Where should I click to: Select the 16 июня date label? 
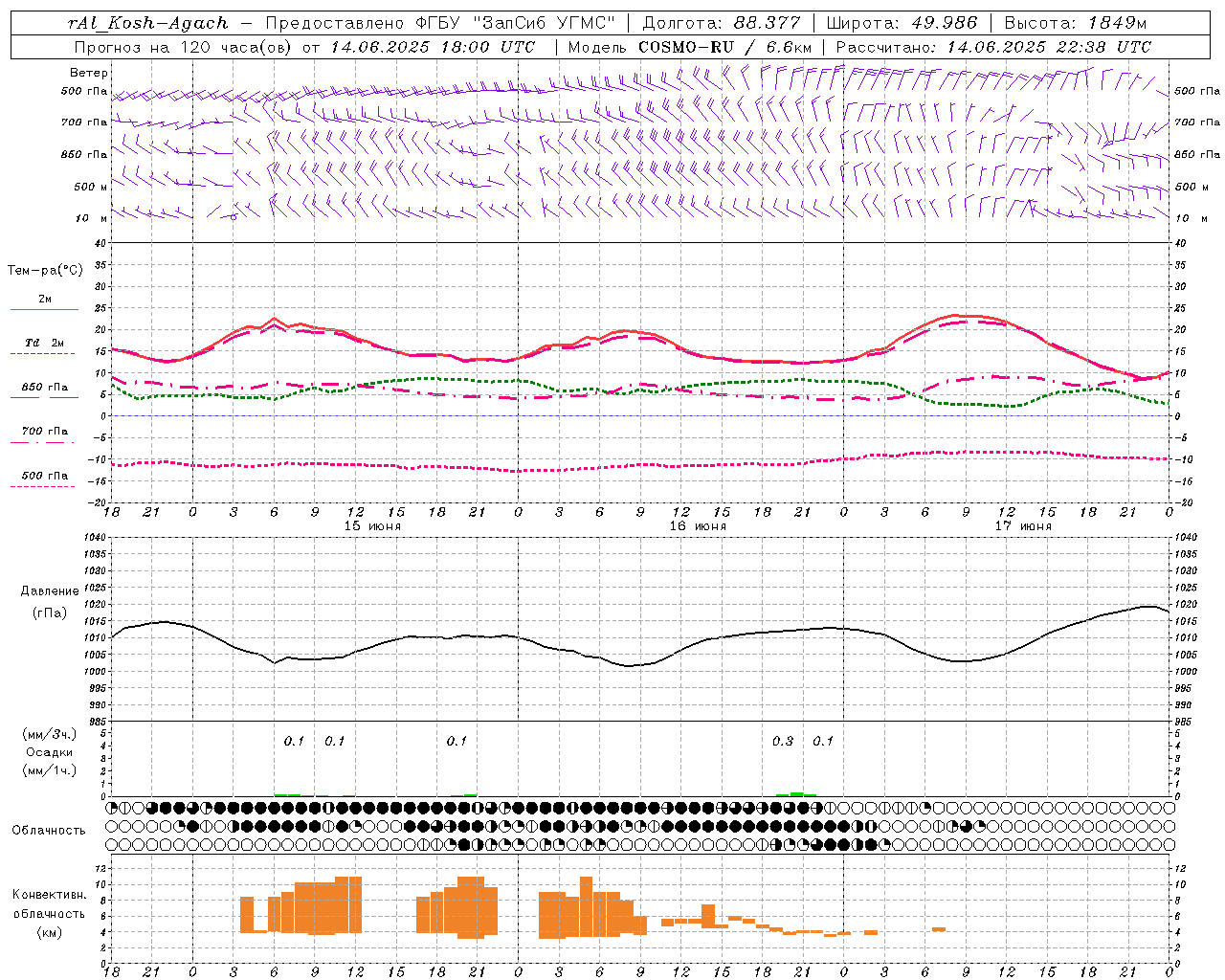(698, 526)
